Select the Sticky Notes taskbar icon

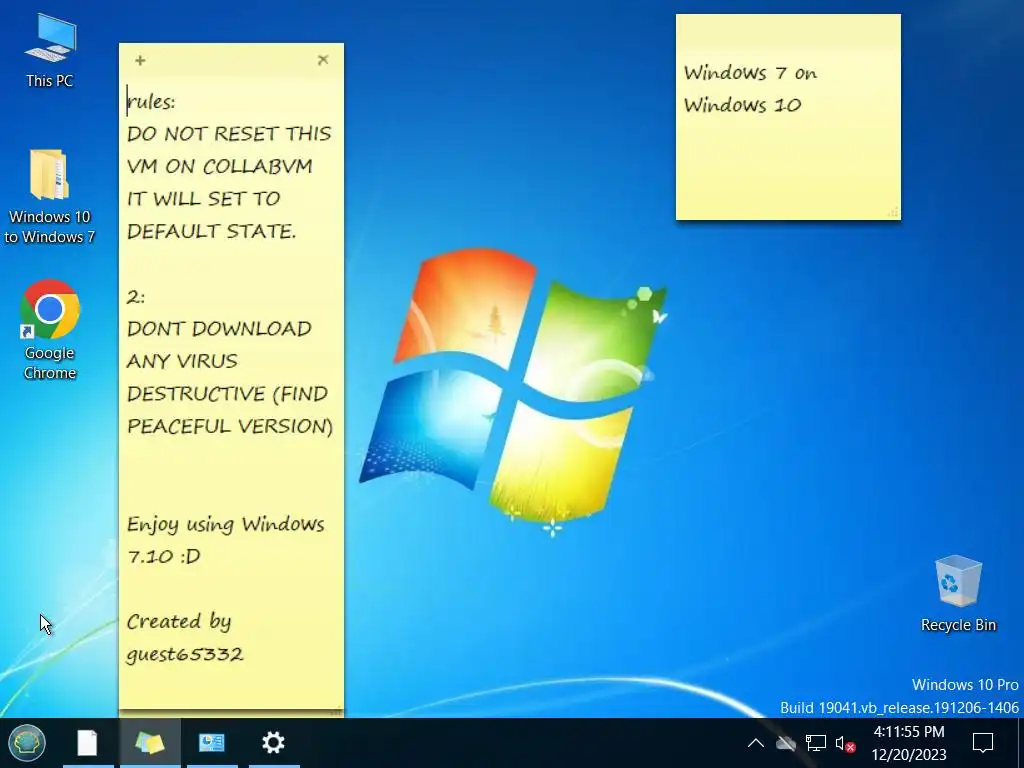pyautogui.click(x=150, y=743)
